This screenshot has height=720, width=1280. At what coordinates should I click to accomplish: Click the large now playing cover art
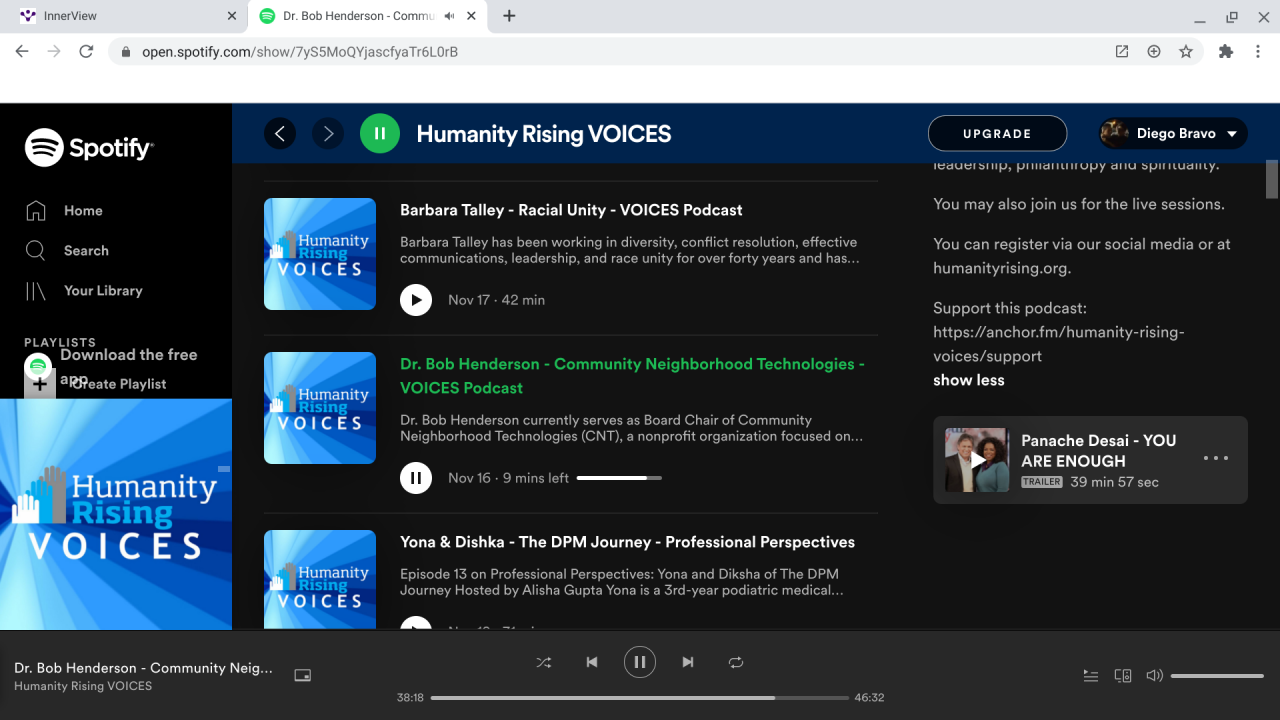[x=116, y=515]
